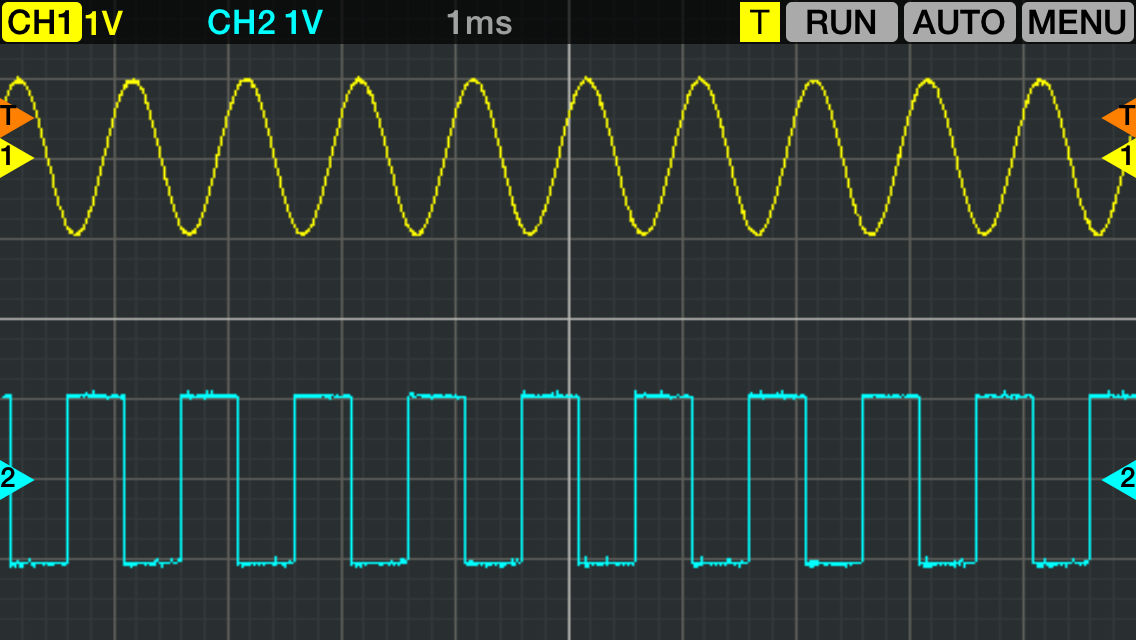Grab the left orange trigger level marker
This screenshot has width=1136, height=640.
pyautogui.click(x=14, y=117)
